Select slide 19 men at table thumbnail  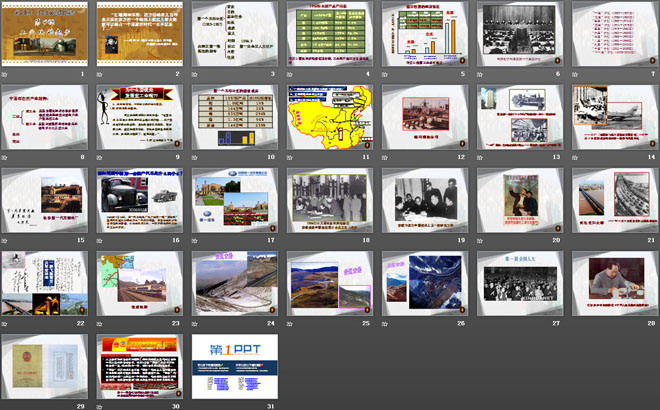[x=425, y=200]
